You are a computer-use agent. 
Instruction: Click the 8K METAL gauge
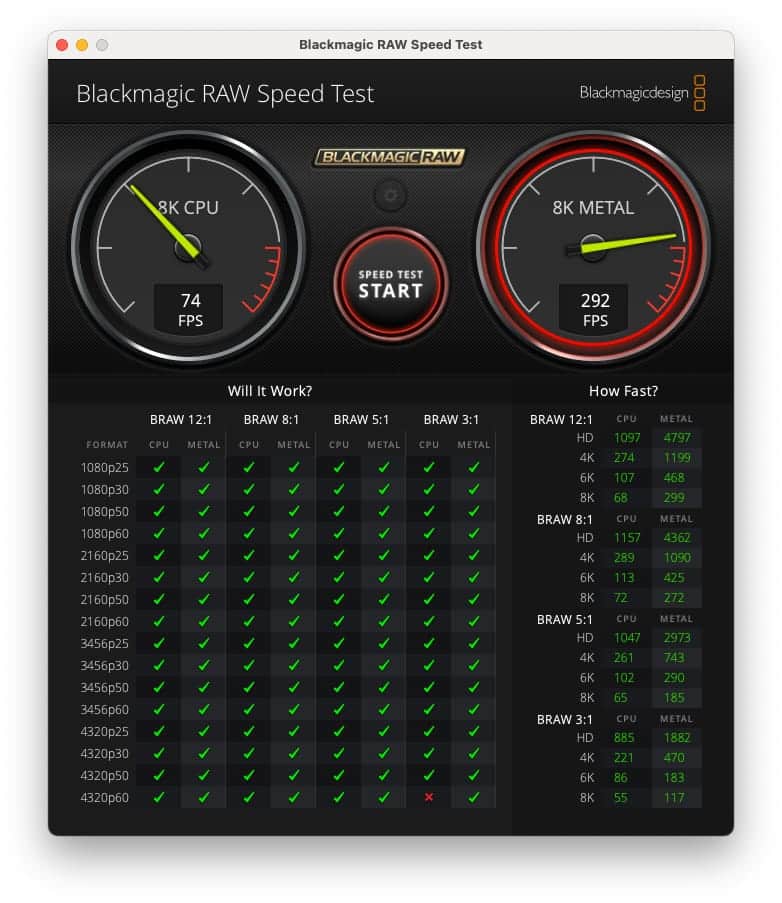click(593, 248)
